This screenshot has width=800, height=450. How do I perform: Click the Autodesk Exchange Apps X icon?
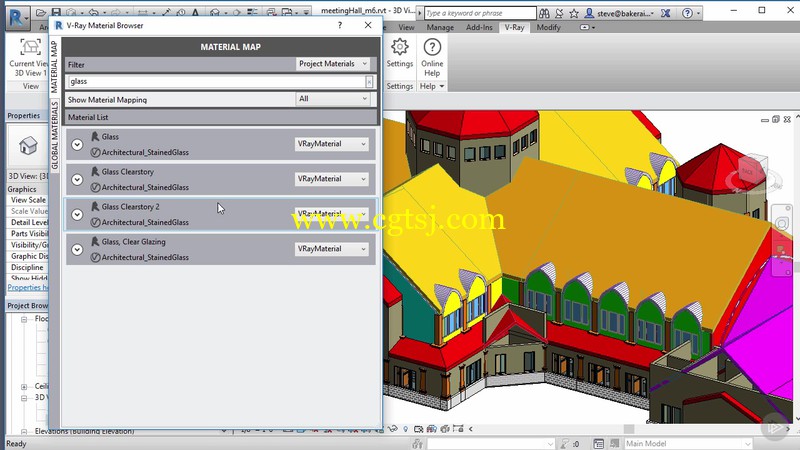coord(665,13)
